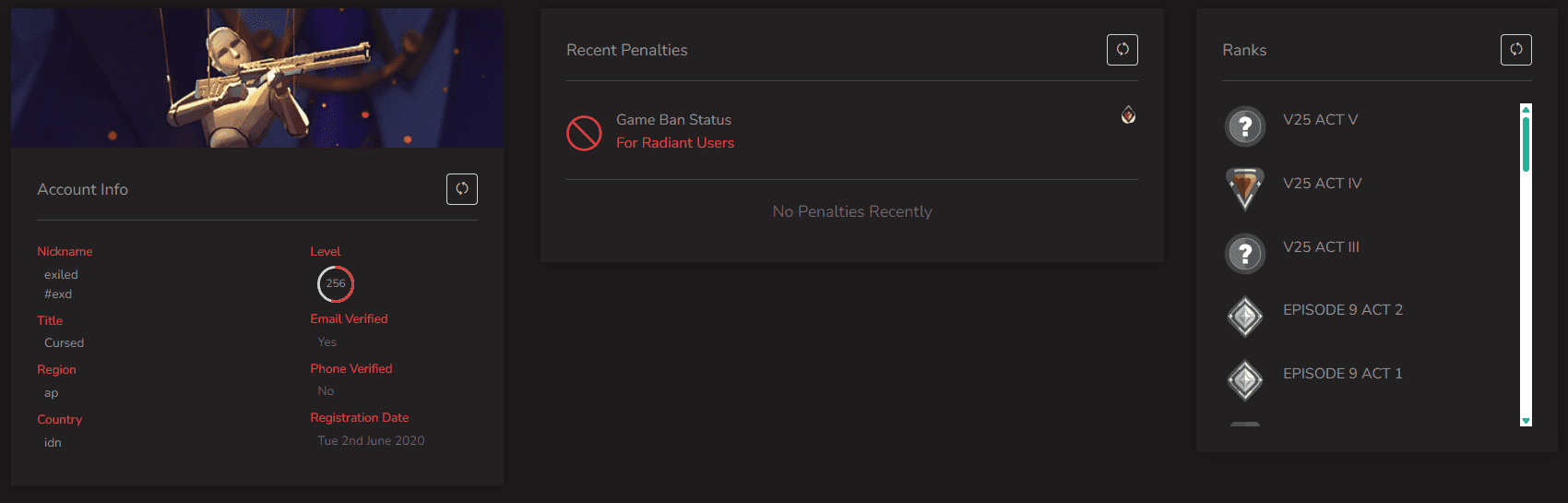The image size is (1568, 503).
Task: Click the red Game Ban Status icon
Action: point(584,133)
